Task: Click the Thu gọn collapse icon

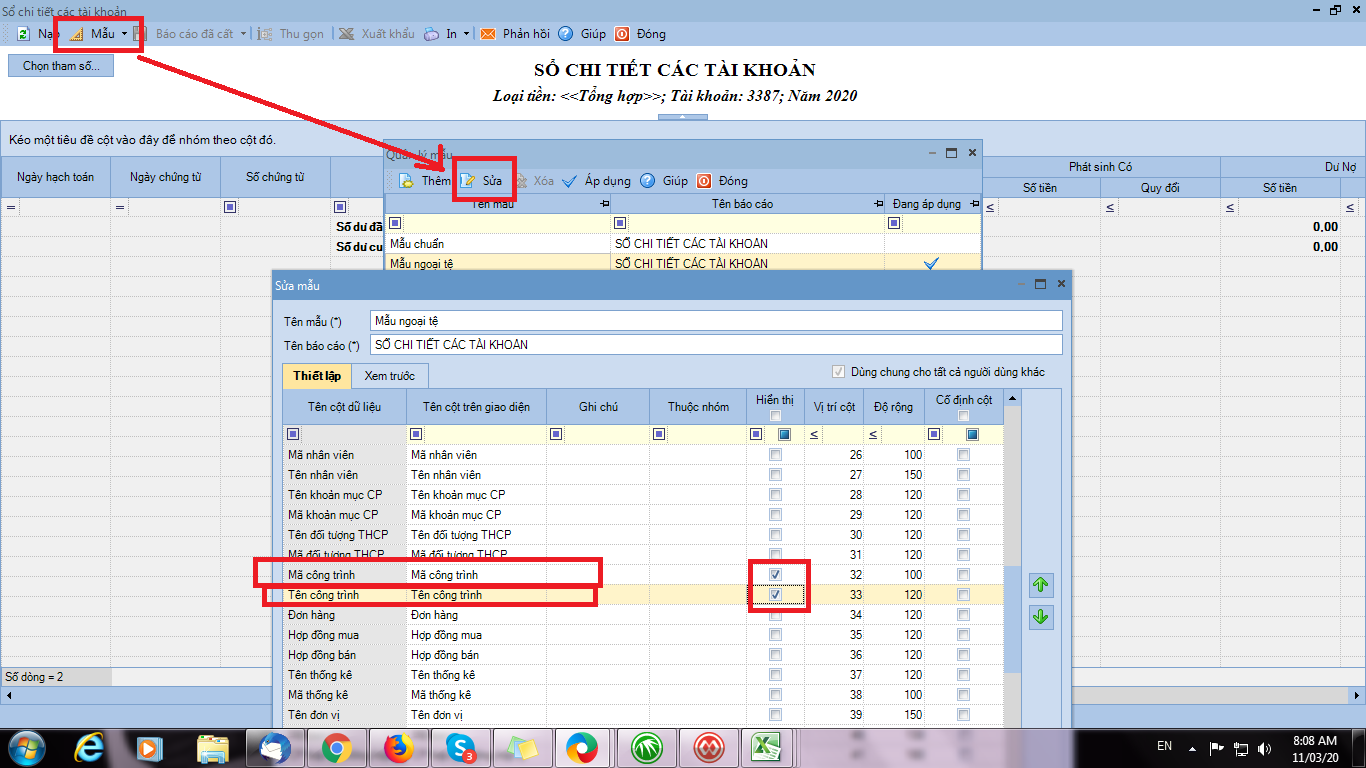Action: (x=265, y=33)
